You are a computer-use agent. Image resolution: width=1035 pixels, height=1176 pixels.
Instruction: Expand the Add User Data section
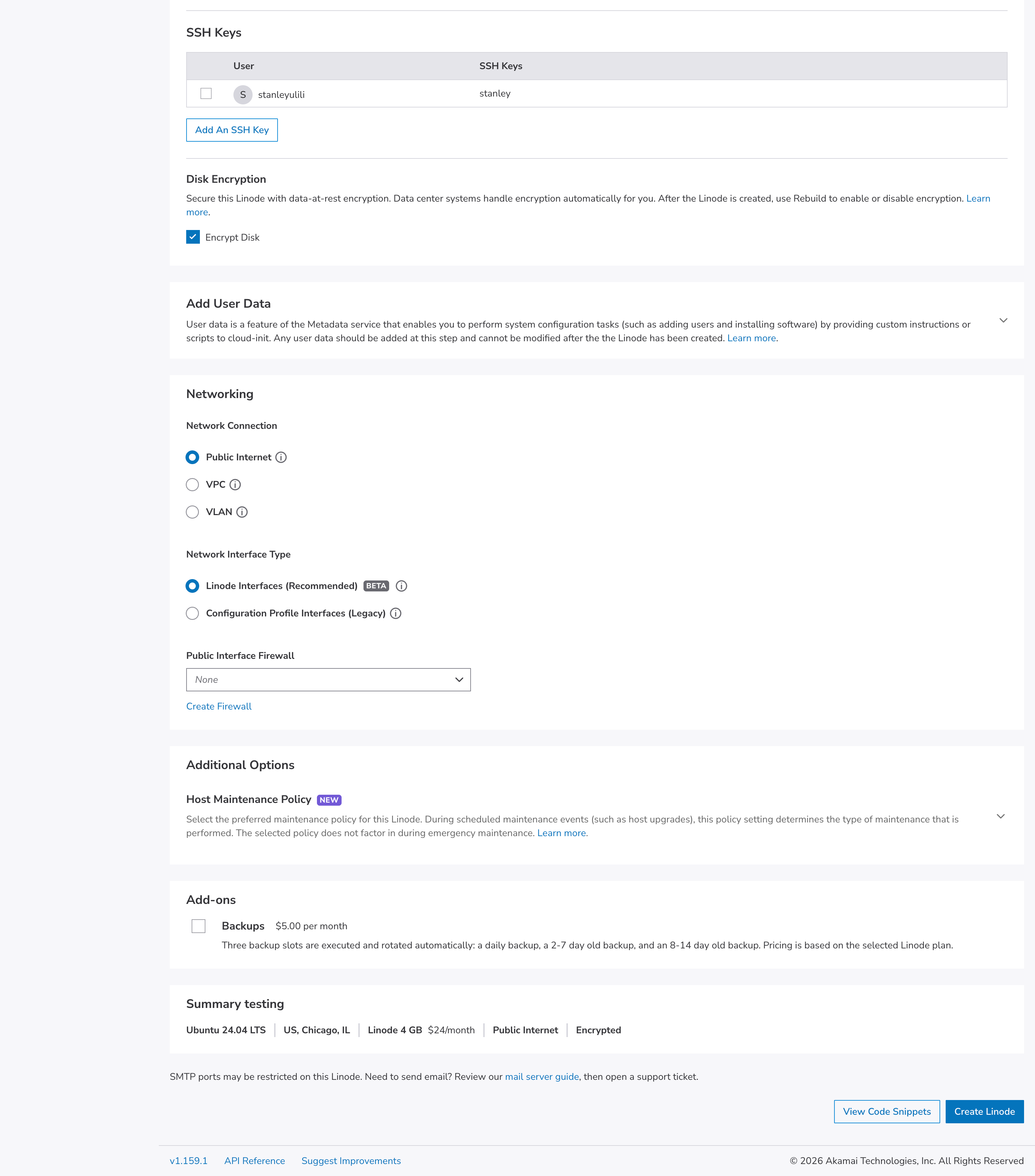[1003, 320]
